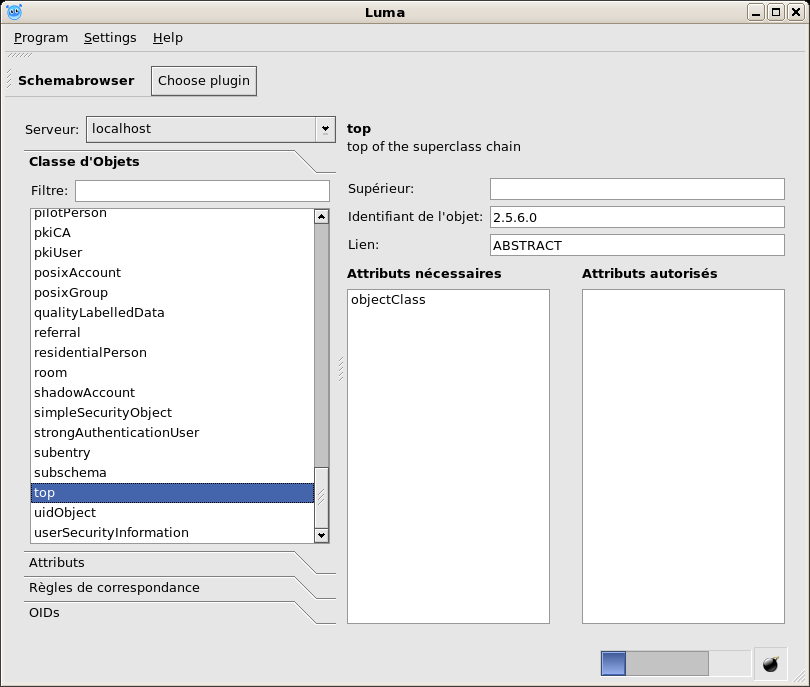Open the Serveur localhost dropdown
The width and height of the screenshot is (810, 687).
pyautogui.click(x=324, y=129)
